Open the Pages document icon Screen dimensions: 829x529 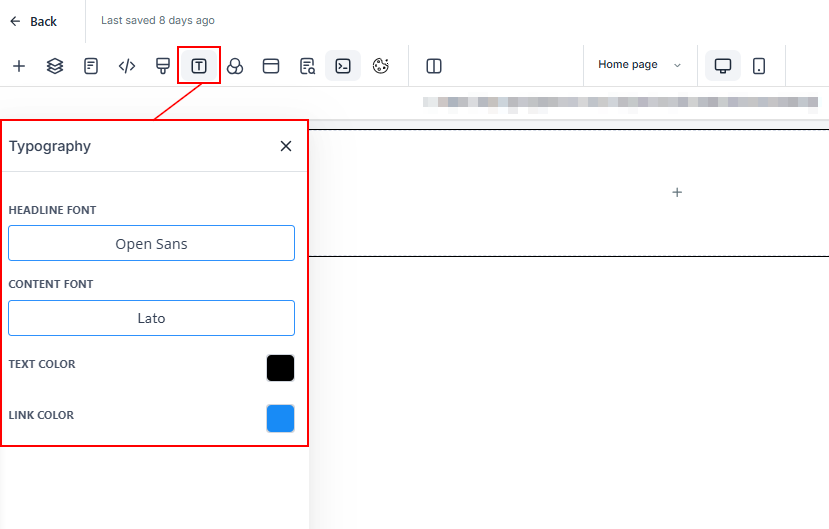[x=91, y=66]
